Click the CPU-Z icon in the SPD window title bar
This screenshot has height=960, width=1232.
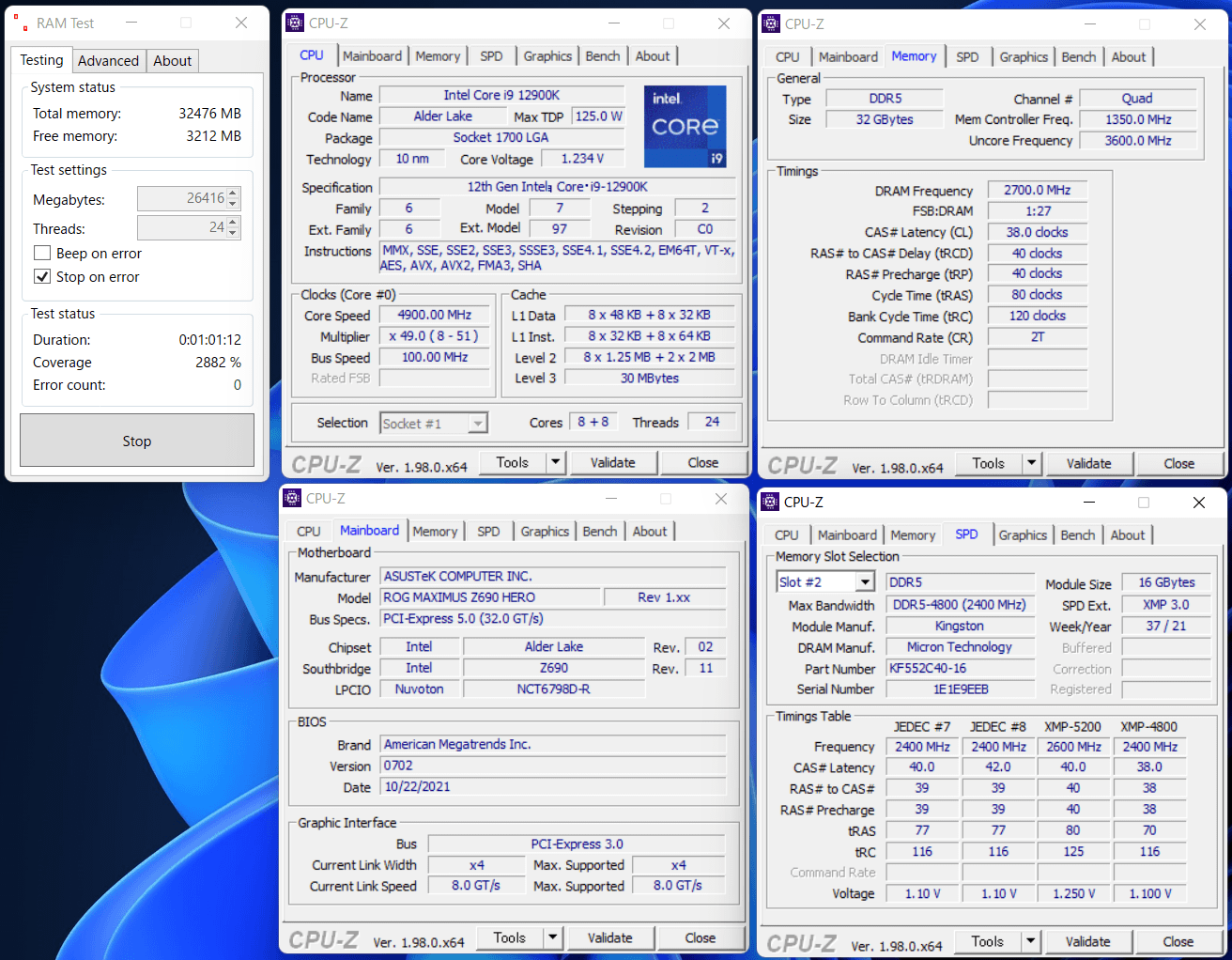(770, 503)
